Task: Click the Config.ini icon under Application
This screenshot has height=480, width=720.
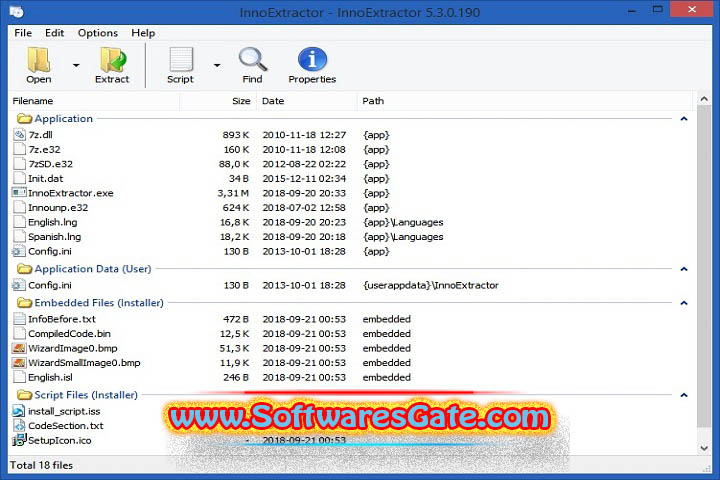Action: click(x=19, y=251)
